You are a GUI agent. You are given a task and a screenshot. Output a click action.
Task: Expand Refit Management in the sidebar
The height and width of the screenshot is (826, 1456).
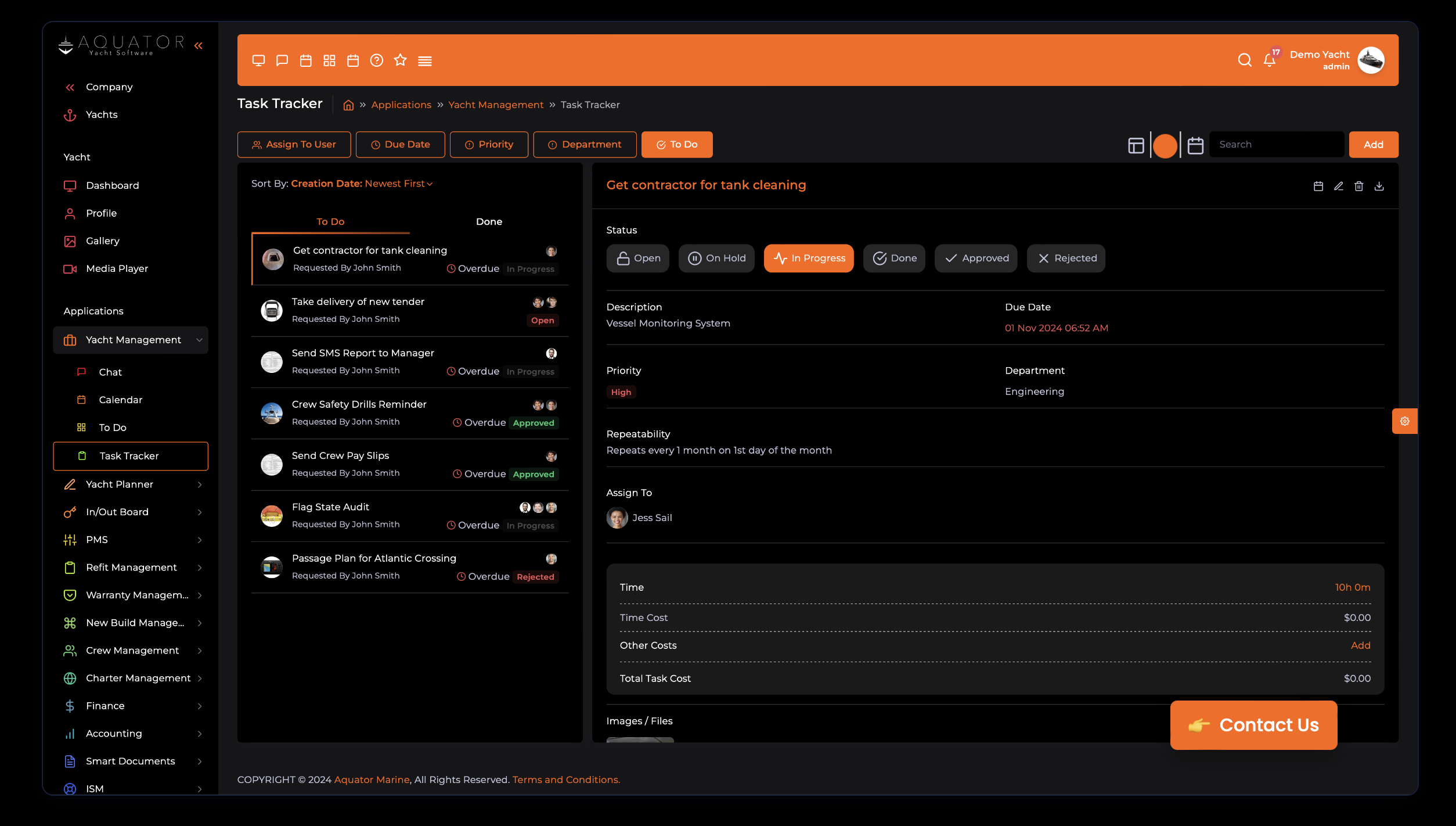point(131,567)
